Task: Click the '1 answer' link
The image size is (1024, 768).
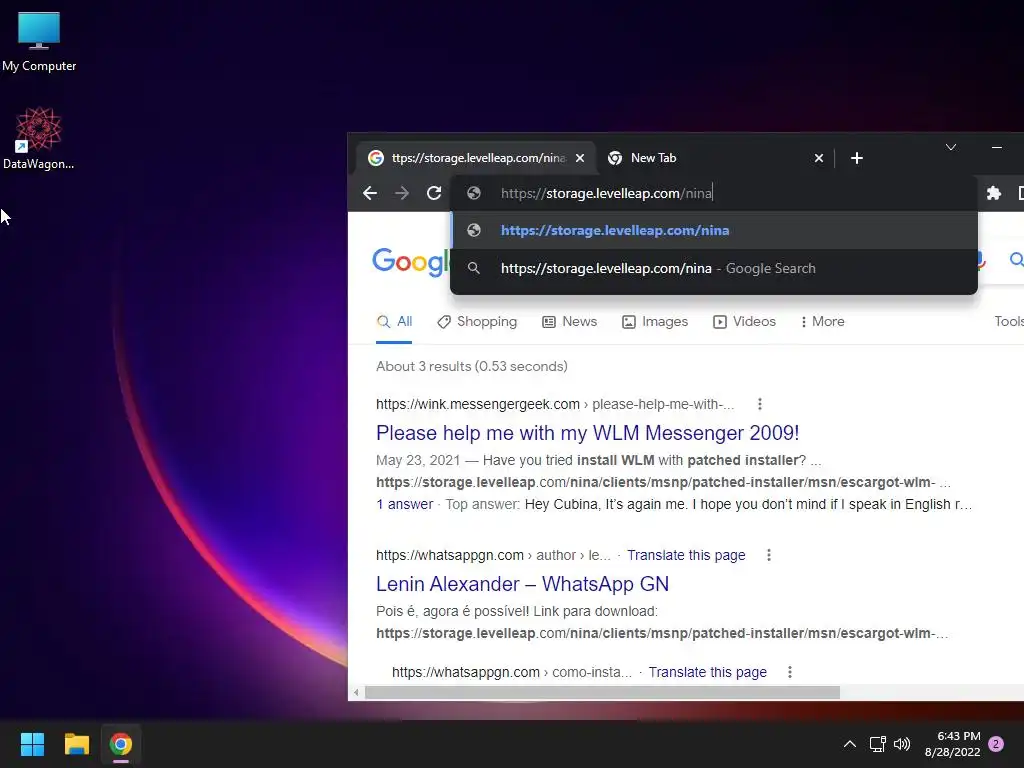Action: (x=405, y=504)
